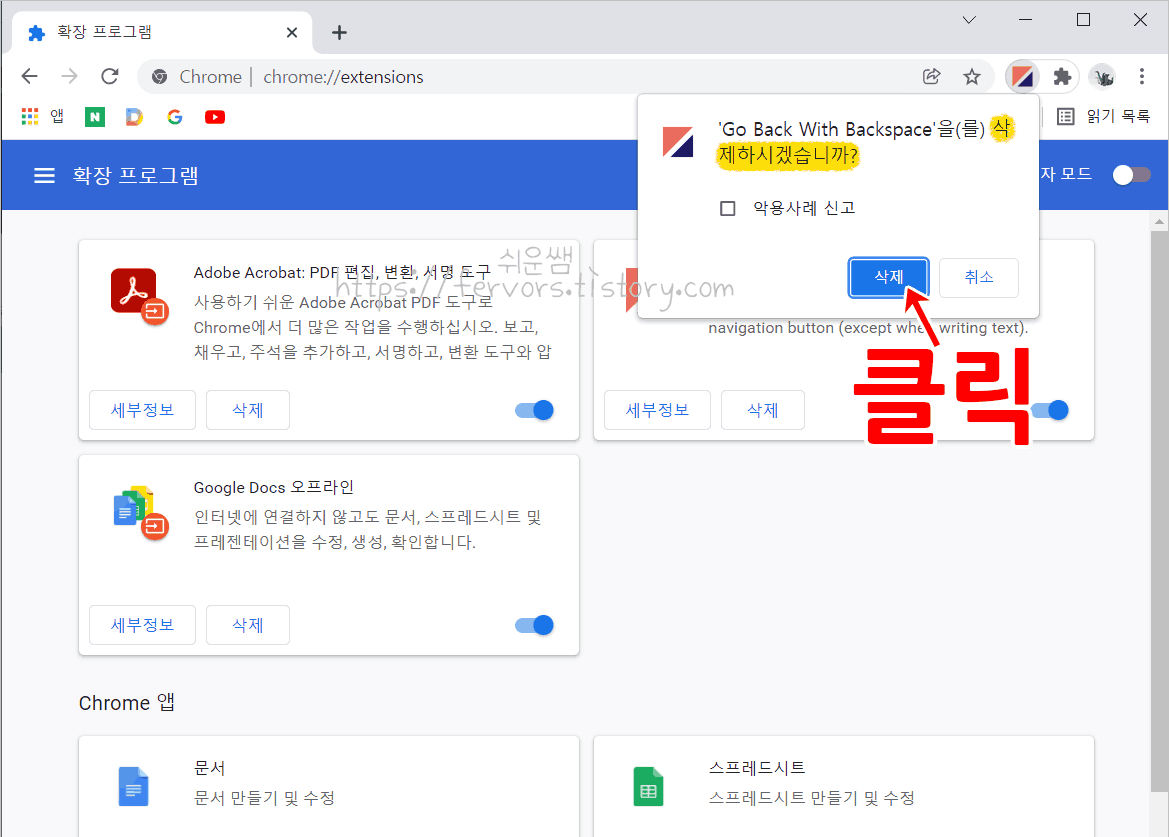Toggle the developer mode switch
The width and height of the screenshot is (1169, 837).
1131,175
